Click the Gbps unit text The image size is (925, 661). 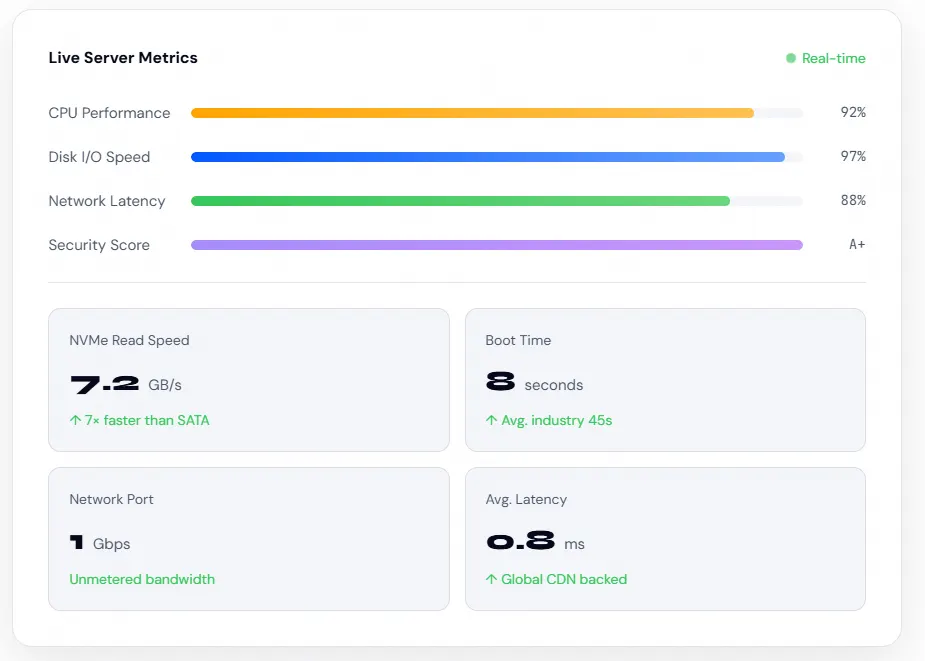point(111,544)
